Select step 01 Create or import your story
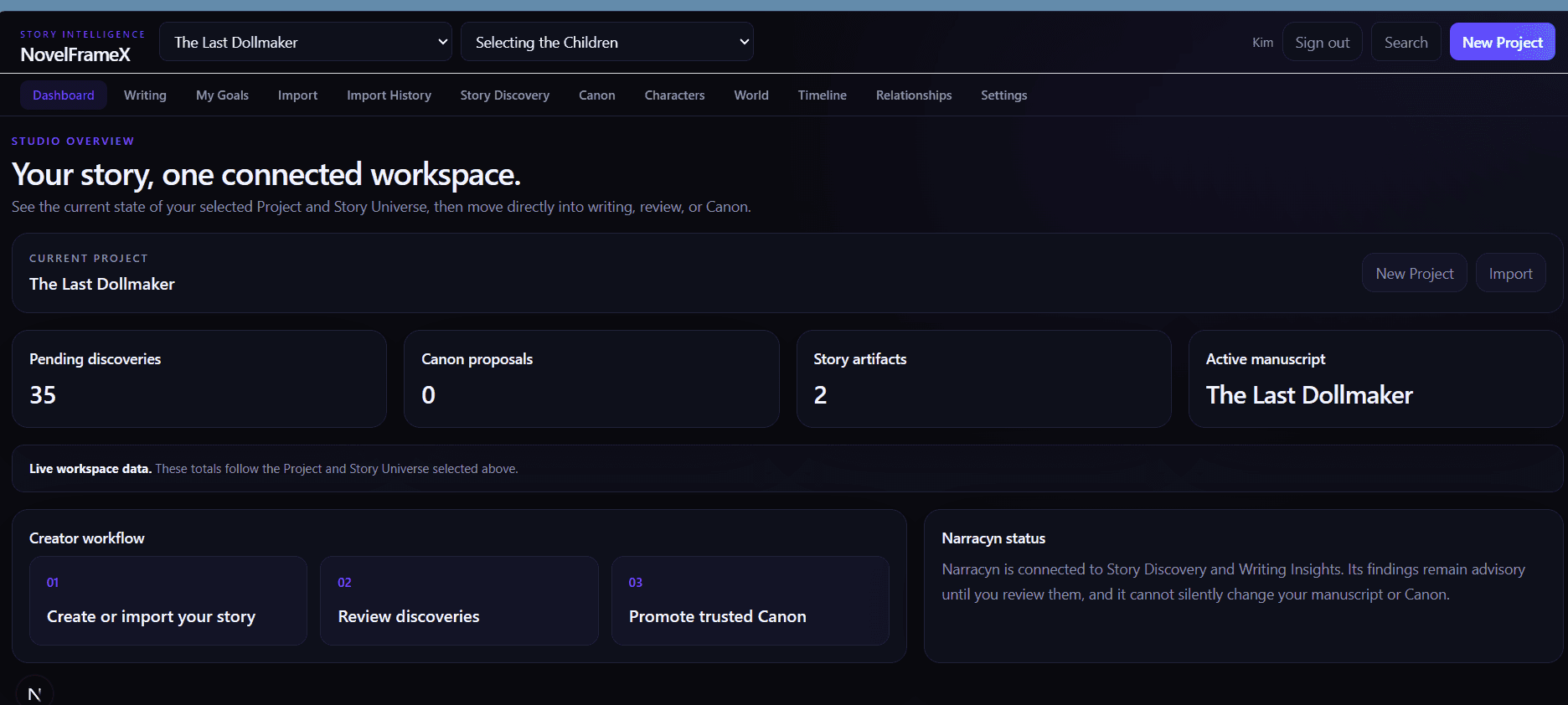 click(x=168, y=600)
